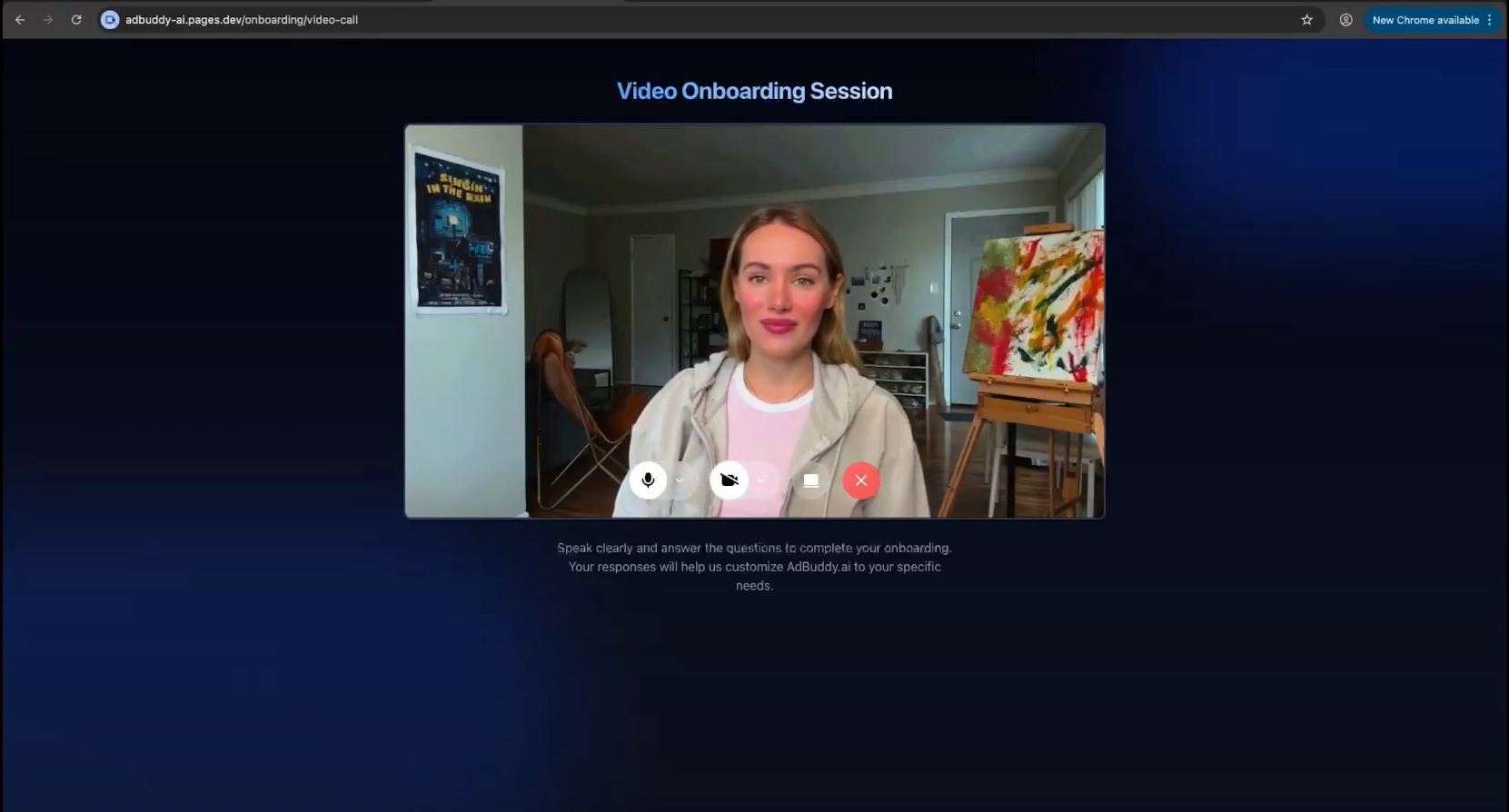Bookmark this page with the star icon
Image resolution: width=1509 pixels, height=812 pixels.
[x=1306, y=19]
